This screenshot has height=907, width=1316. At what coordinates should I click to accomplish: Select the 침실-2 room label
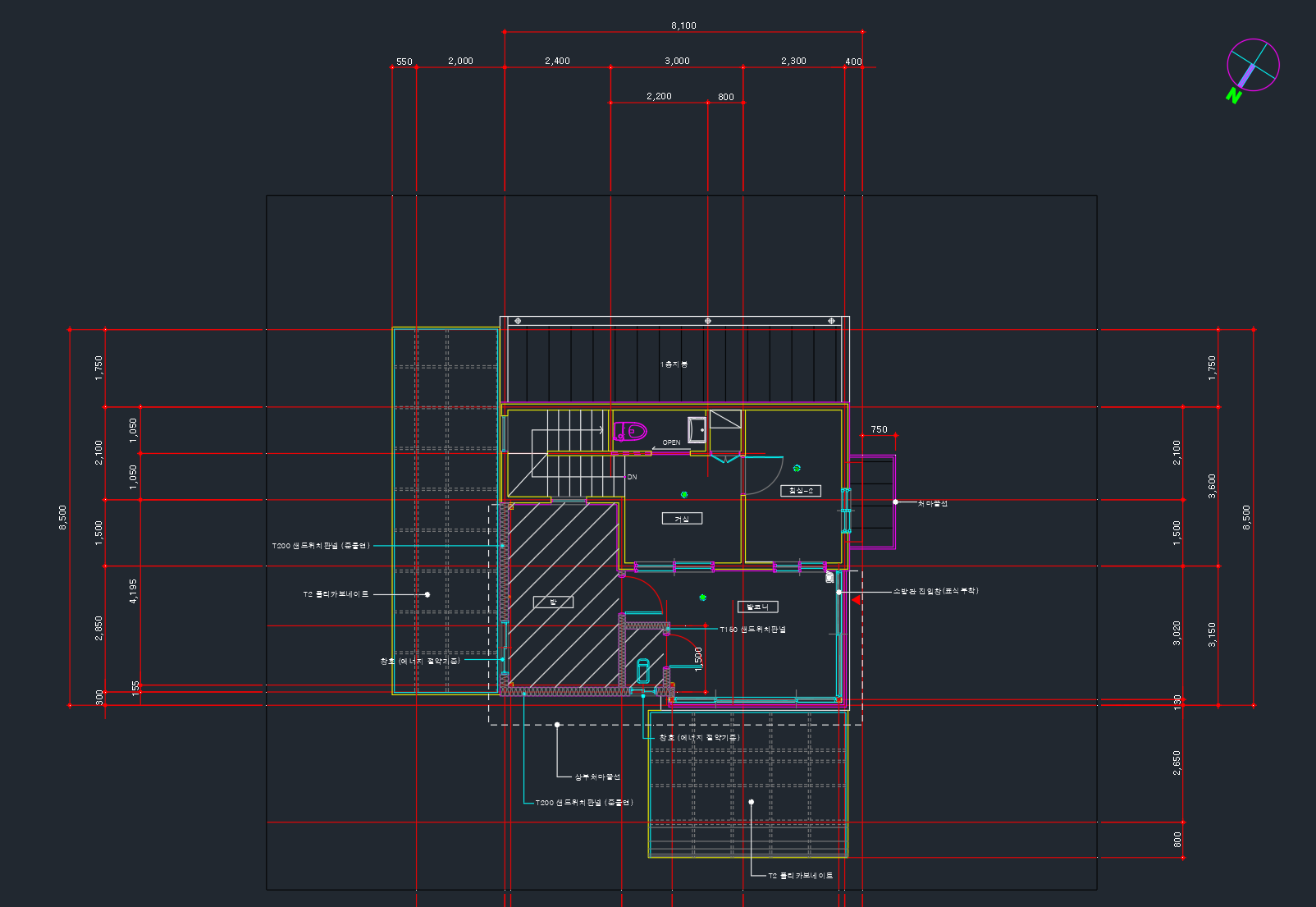[800, 491]
